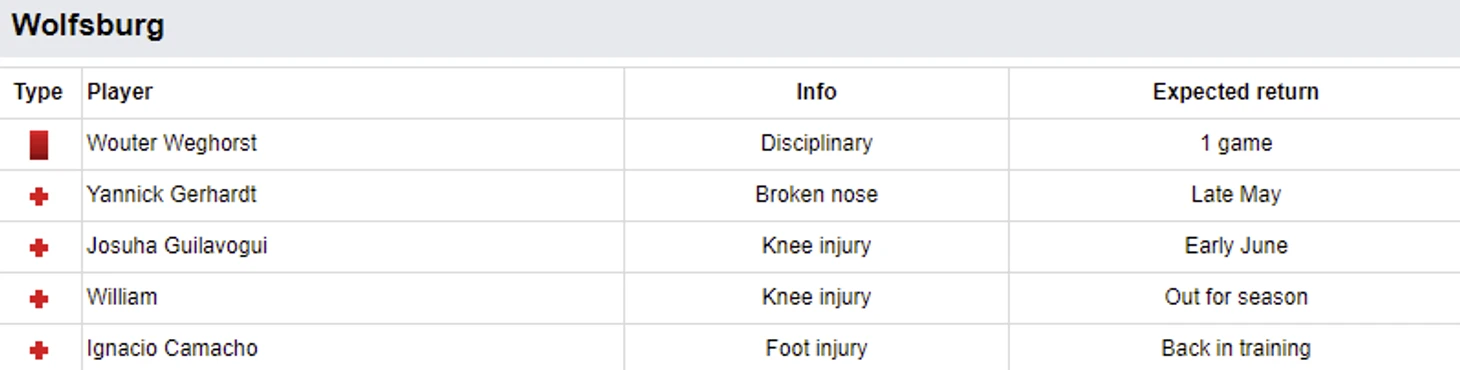The image size is (1460, 370).
Task: Click the Expected return column header
Action: 1235,92
